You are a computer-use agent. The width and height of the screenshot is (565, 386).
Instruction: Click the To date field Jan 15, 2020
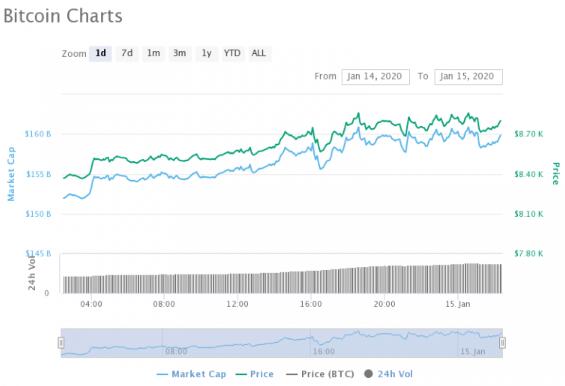pos(468,76)
